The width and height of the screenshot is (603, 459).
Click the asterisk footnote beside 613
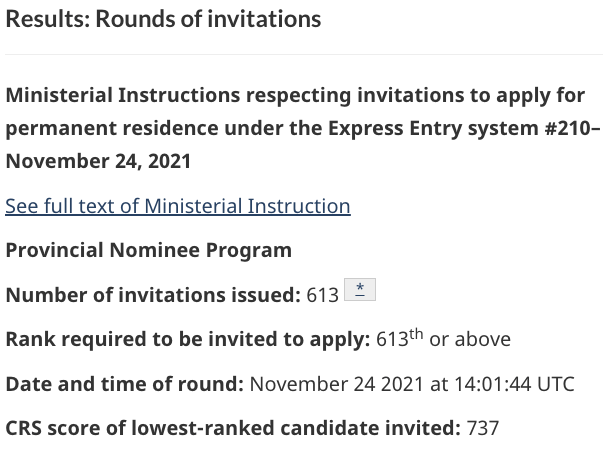click(x=359, y=290)
